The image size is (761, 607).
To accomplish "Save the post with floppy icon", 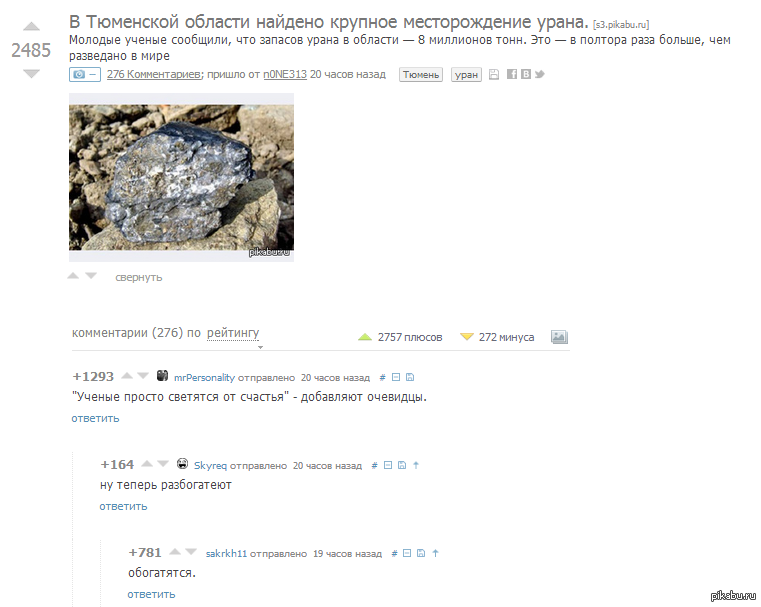I will coord(494,74).
